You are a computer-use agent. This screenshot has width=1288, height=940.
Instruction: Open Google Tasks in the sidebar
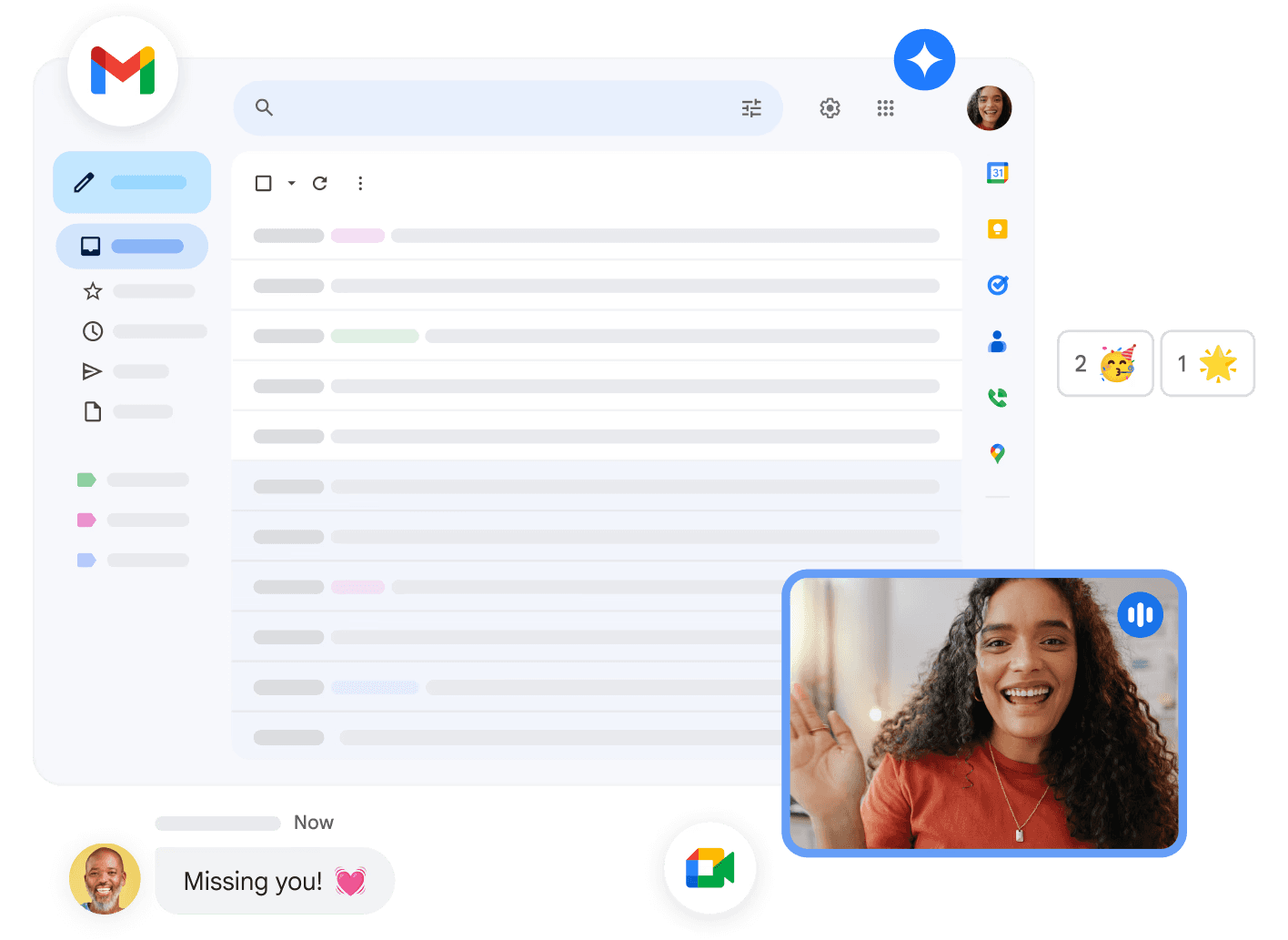(997, 285)
